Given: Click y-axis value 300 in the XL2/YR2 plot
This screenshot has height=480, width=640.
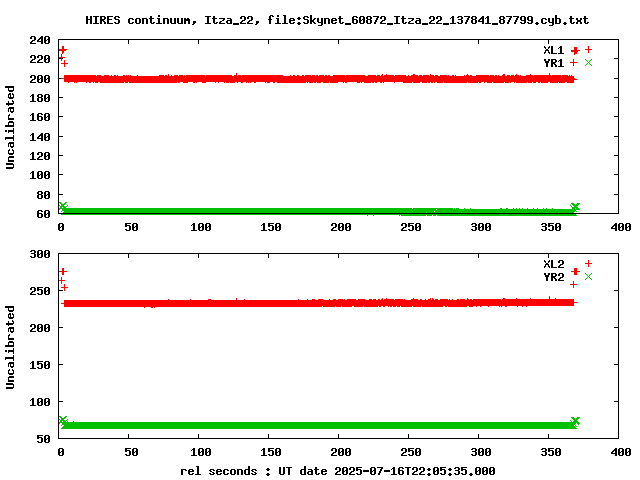Looking at the screenshot, I should (x=40, y=254).
